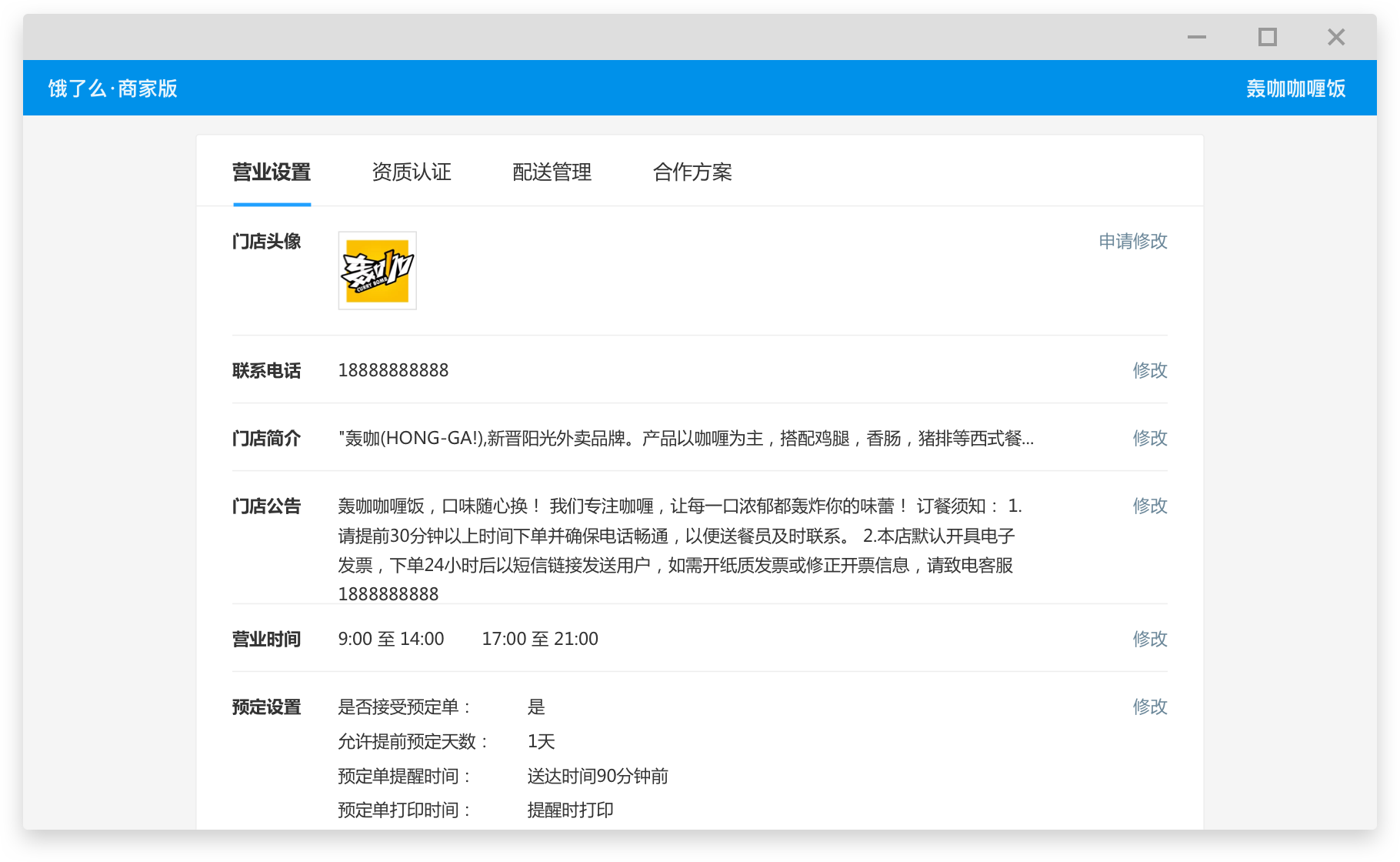Click the 是 value for 是否接受预定单
Image resolution: width=1400 pixels, height=862 pixels.
tap(536, 706)
